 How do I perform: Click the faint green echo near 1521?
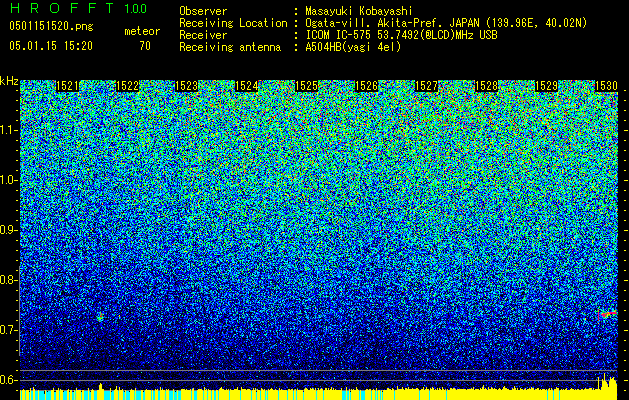coord(100,317)
